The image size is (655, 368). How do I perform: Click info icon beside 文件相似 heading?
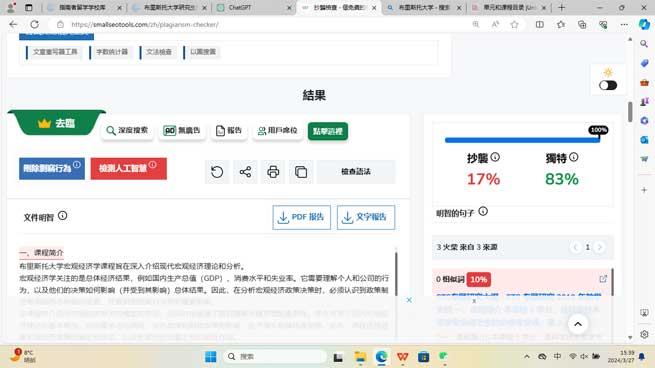click(x=63, y=216)
